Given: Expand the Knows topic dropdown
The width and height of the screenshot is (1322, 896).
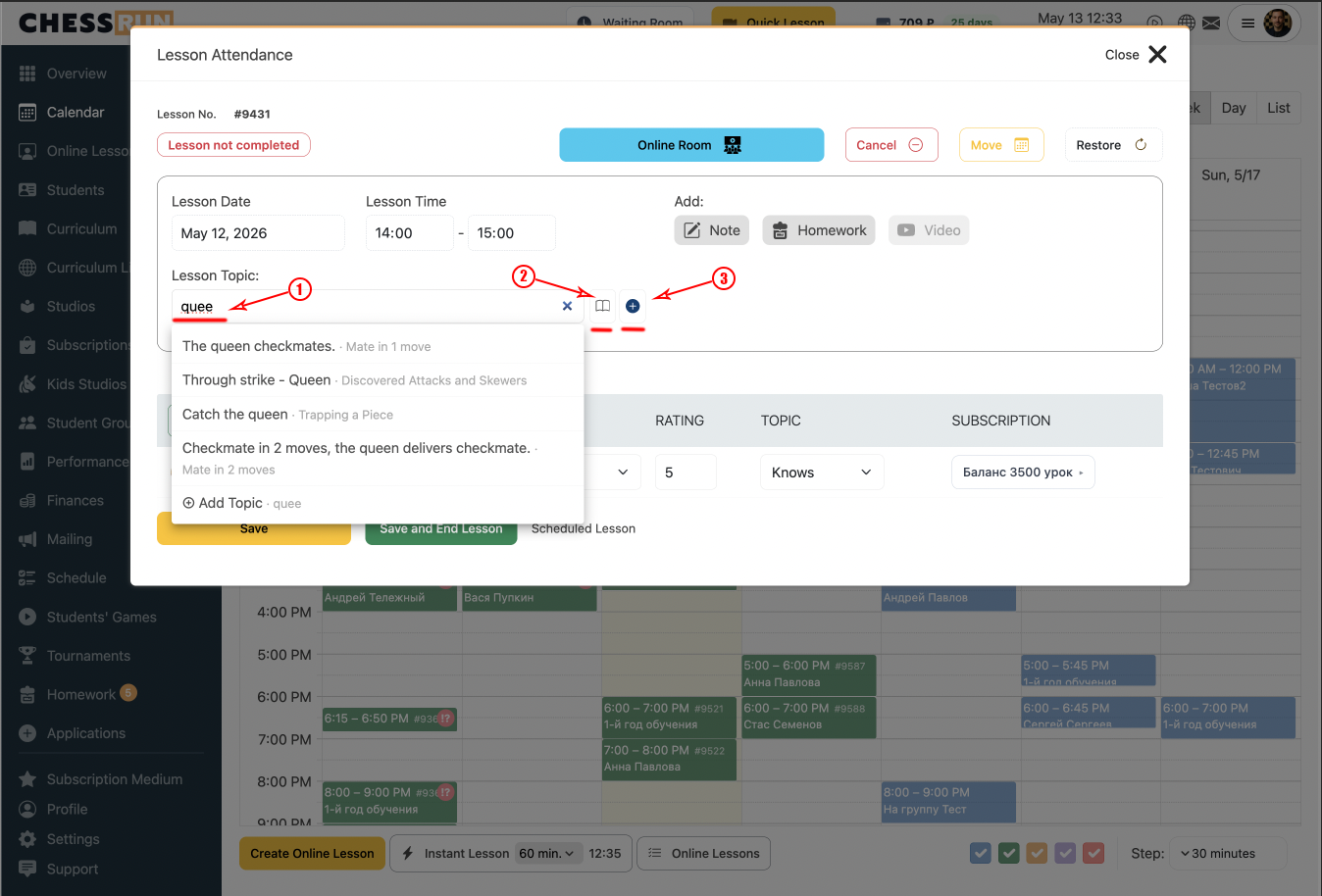Looking at the screenshot, I should pos(822,473).
